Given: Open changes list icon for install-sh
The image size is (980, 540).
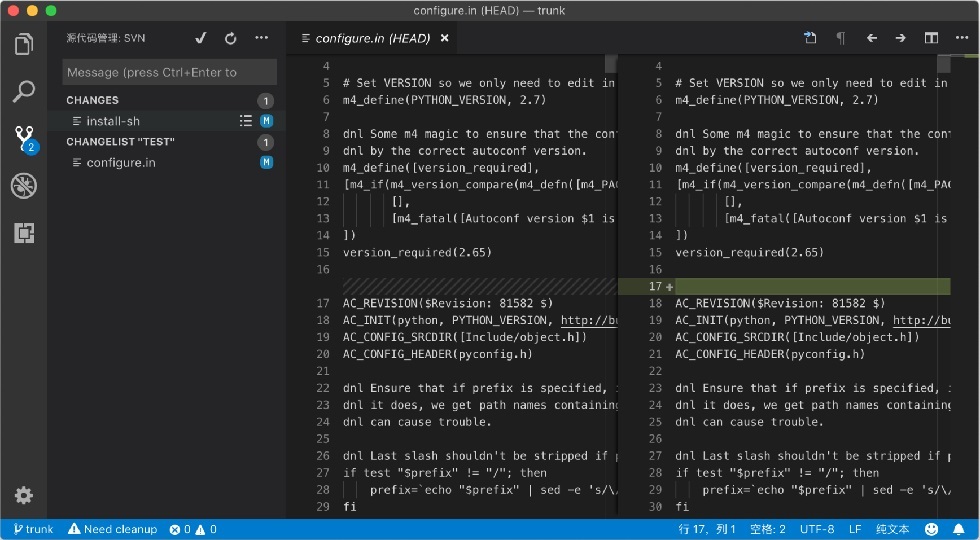Looking at the screenshot, I should click(246, 121).
